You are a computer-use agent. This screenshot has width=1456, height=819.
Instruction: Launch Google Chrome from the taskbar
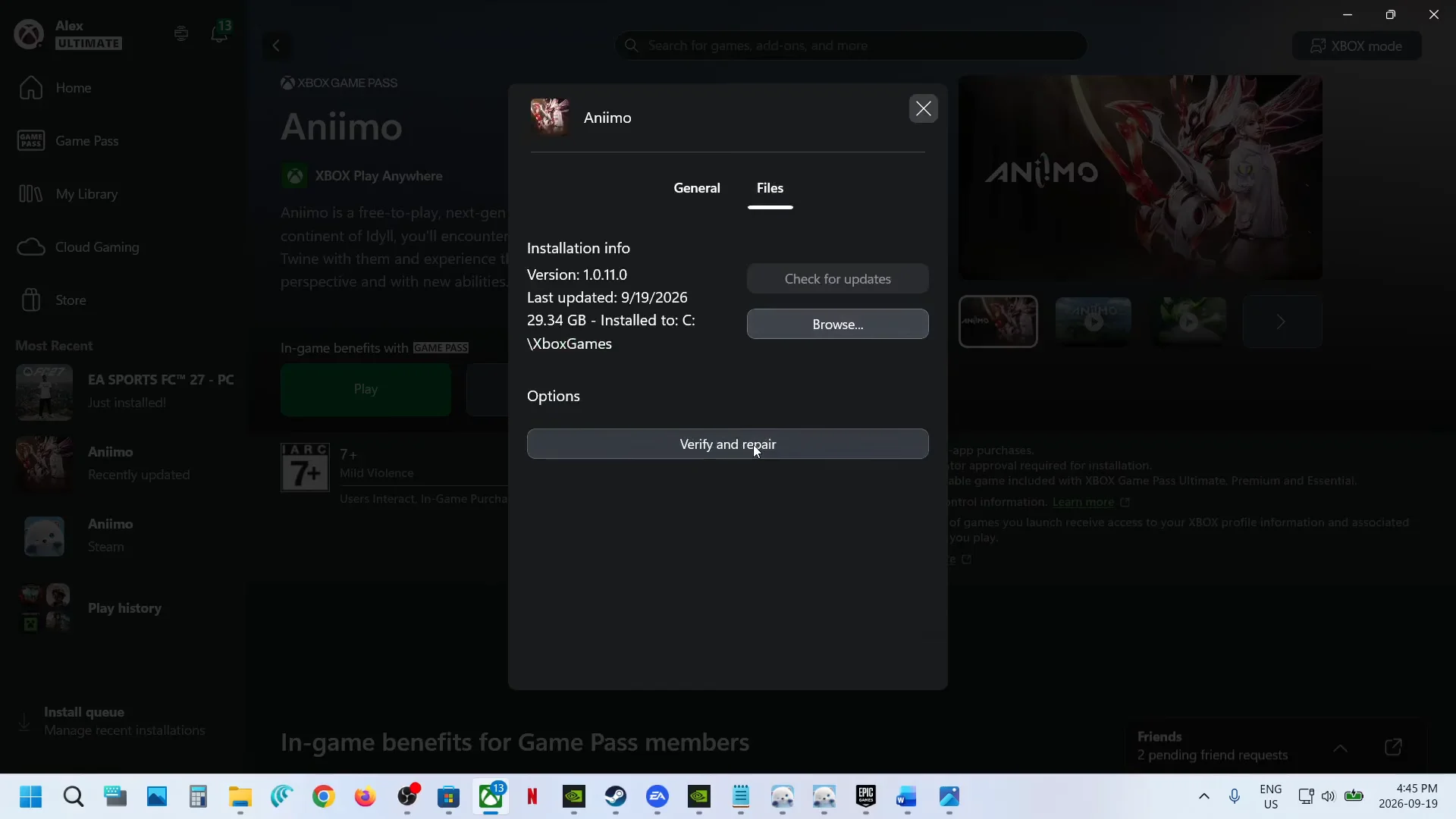324,797
